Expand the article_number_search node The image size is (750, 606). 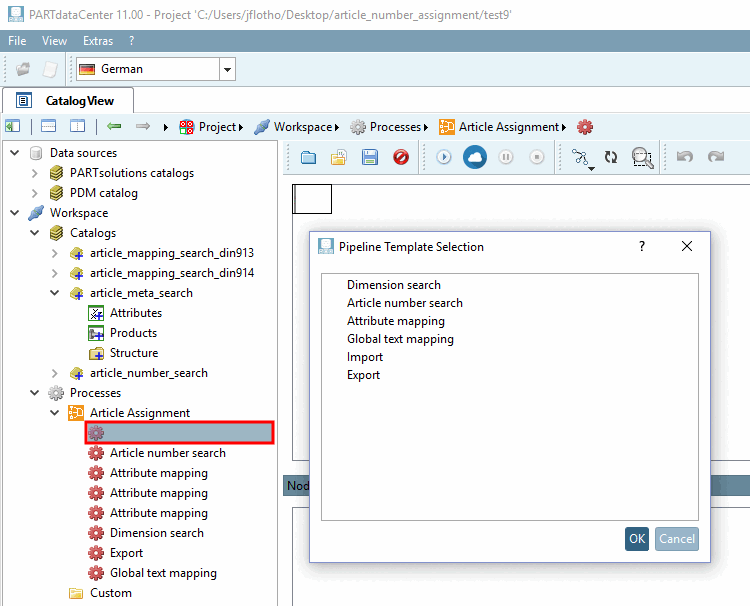point(55,373)
